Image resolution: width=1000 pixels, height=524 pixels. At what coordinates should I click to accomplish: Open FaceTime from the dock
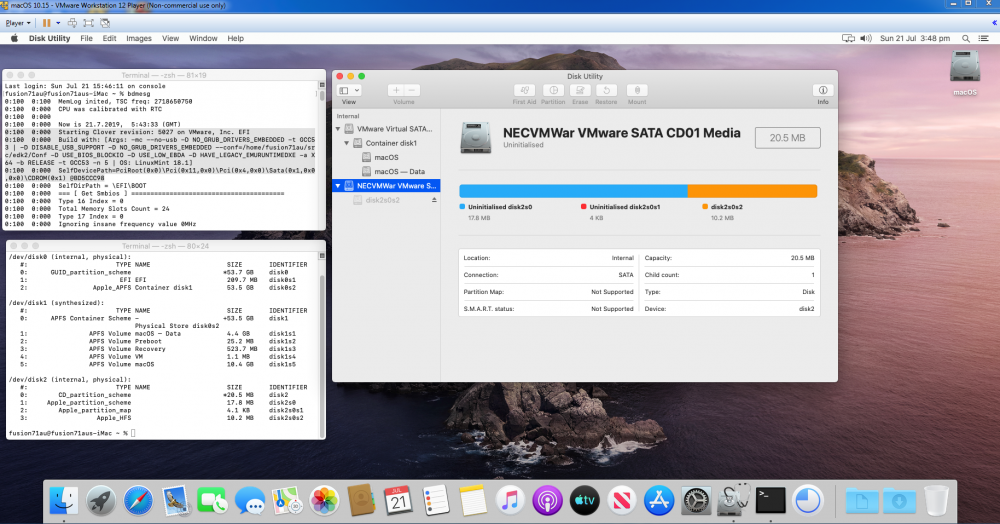pos(212,501)
